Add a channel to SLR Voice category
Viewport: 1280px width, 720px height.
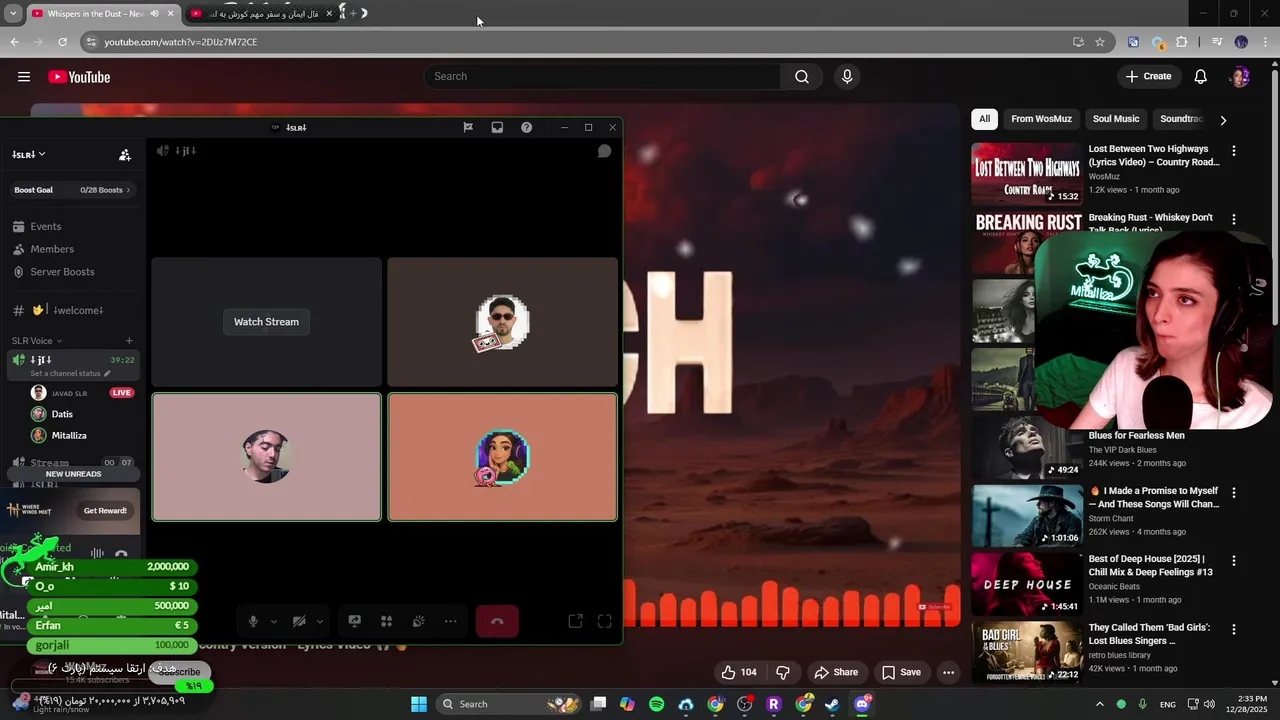point(129,341)
